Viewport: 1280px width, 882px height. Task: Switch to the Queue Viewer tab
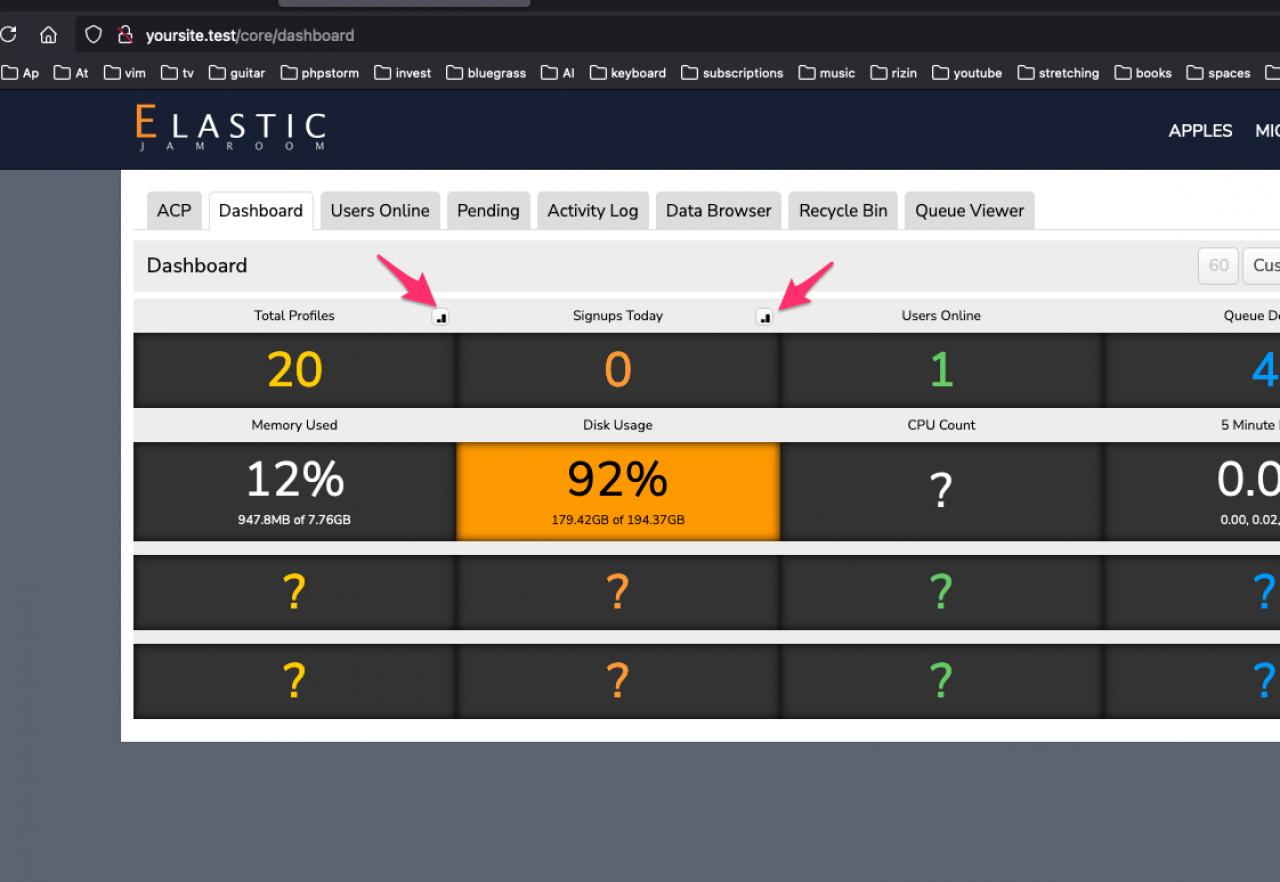(970, 211)
